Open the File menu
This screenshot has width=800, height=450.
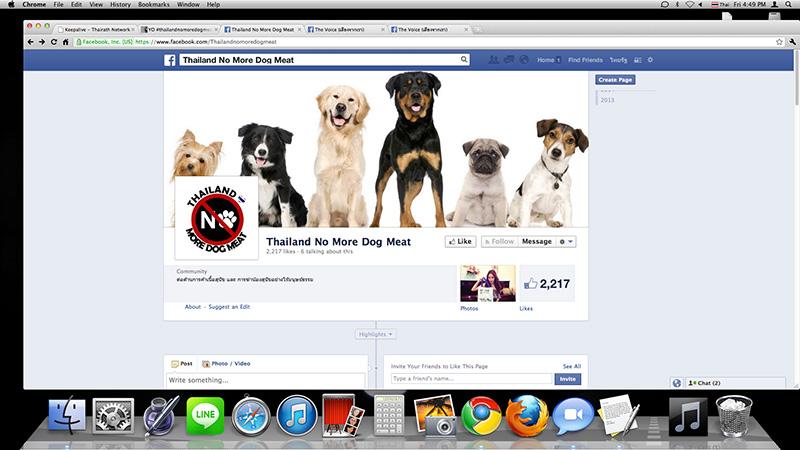(x=59, y=4)
